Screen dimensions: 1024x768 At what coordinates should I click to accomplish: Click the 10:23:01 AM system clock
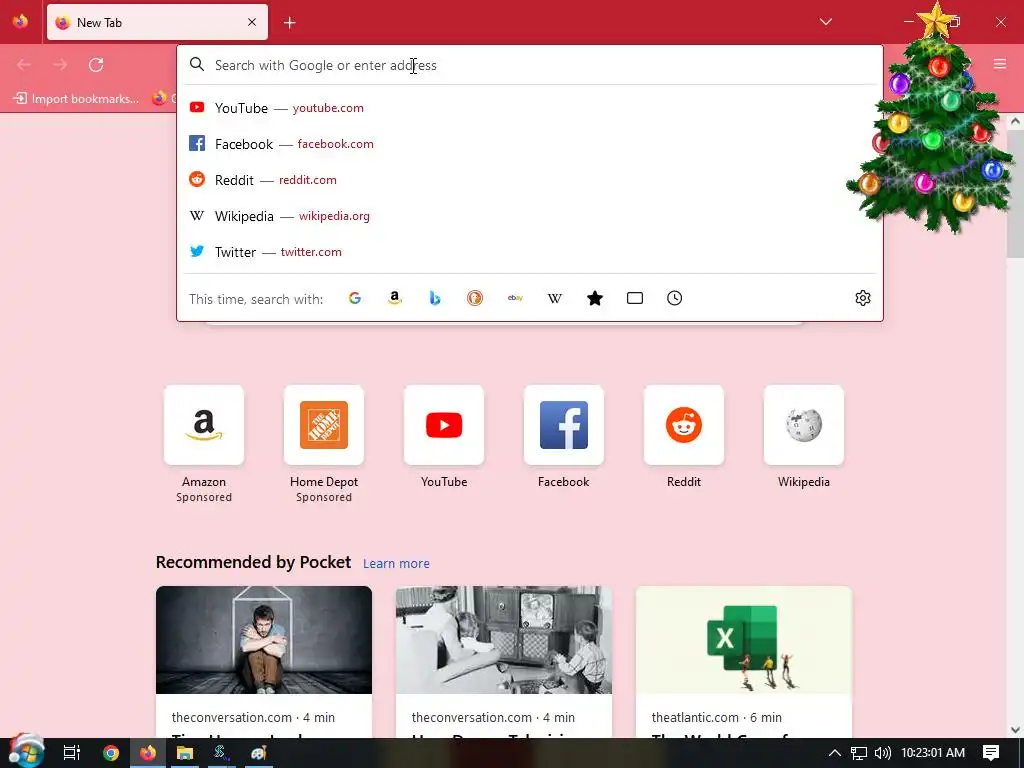(x=933, y=753)
